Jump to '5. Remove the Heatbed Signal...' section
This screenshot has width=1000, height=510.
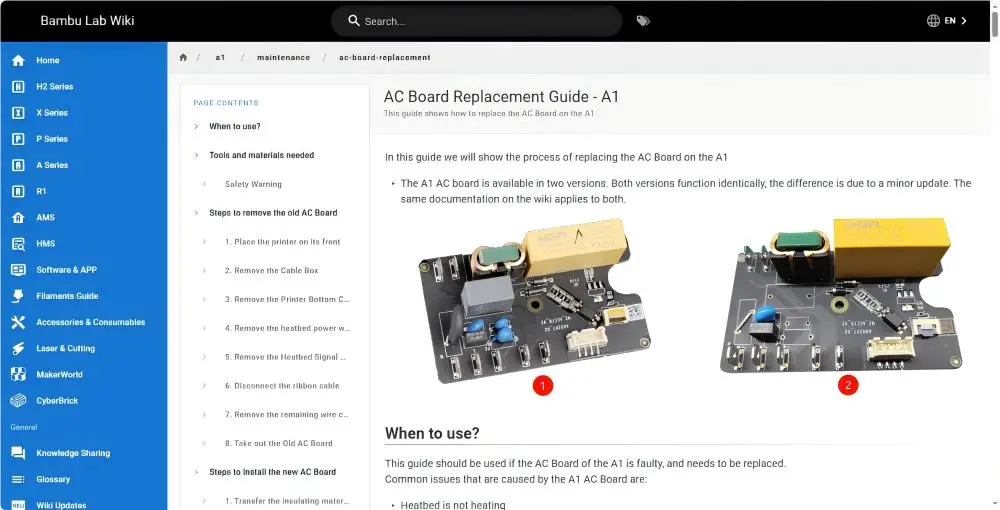click(285, 357)
